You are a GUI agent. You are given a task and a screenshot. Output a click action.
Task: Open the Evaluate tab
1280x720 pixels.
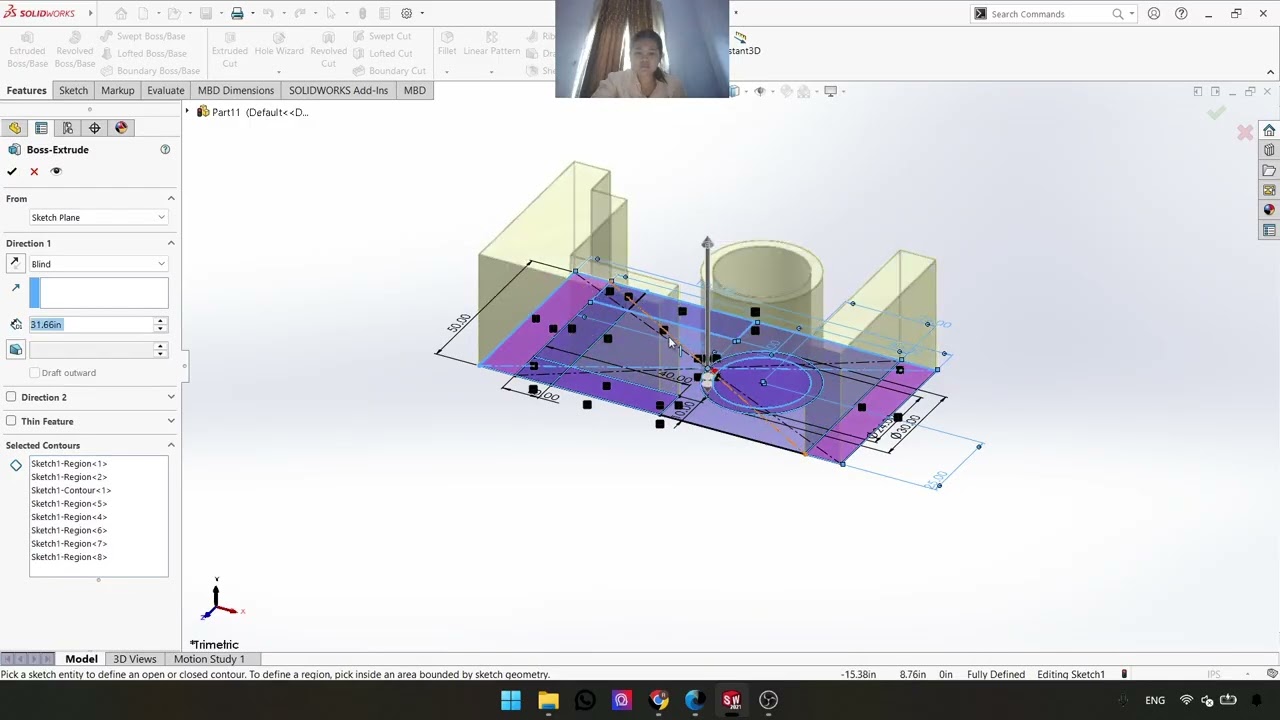166,90
